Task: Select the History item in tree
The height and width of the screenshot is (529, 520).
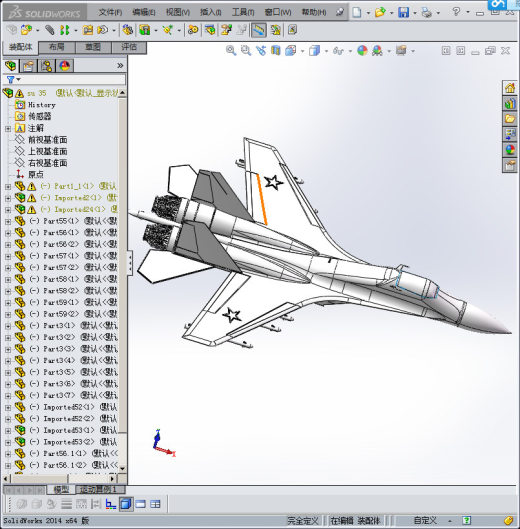Action: [x=42, y=105]
